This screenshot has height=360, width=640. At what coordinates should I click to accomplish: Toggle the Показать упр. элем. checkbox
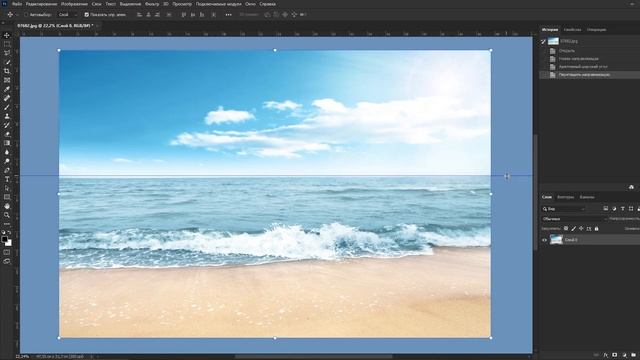point(87,15)
